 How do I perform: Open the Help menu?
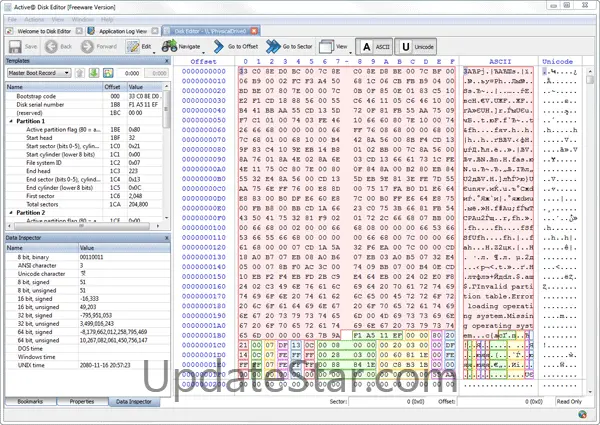pyautogui.click(x=107, y=20)
